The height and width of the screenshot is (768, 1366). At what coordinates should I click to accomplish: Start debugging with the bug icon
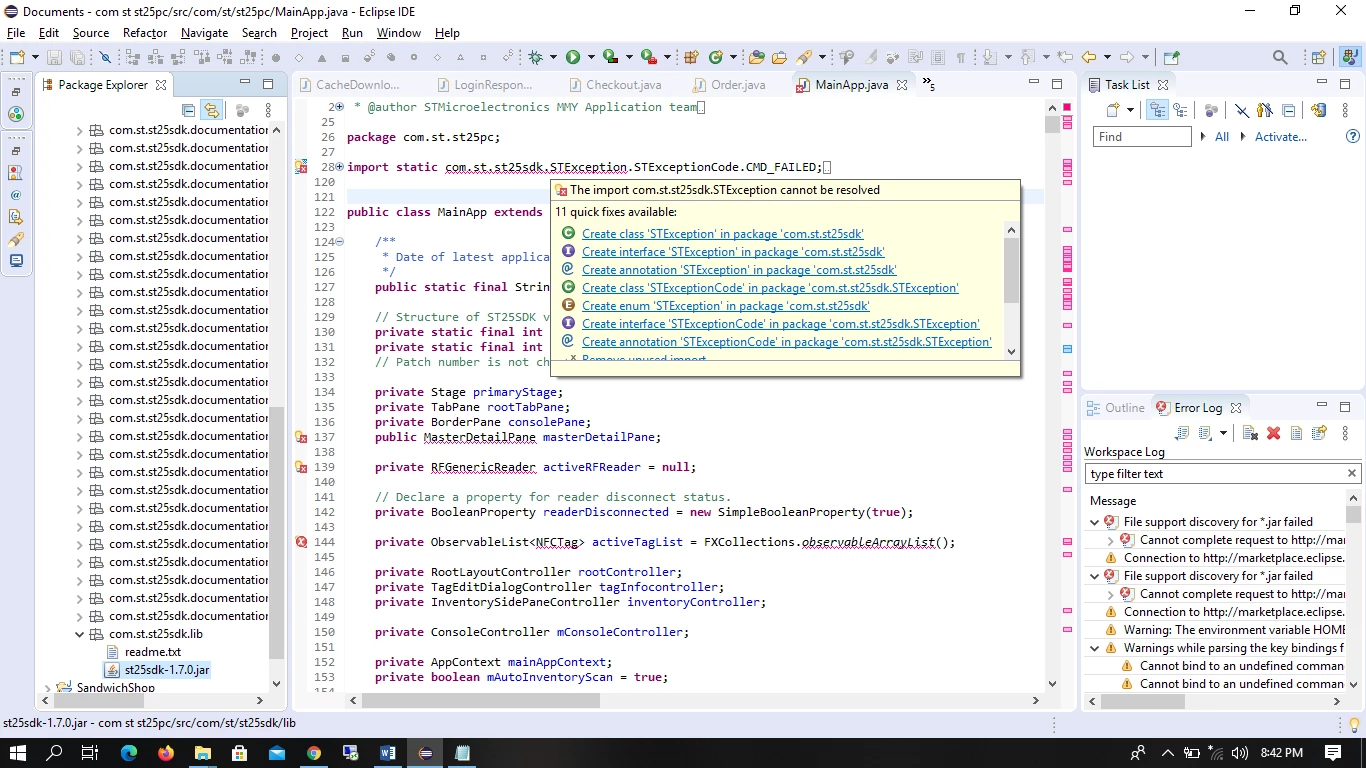(x=536, y=58)
